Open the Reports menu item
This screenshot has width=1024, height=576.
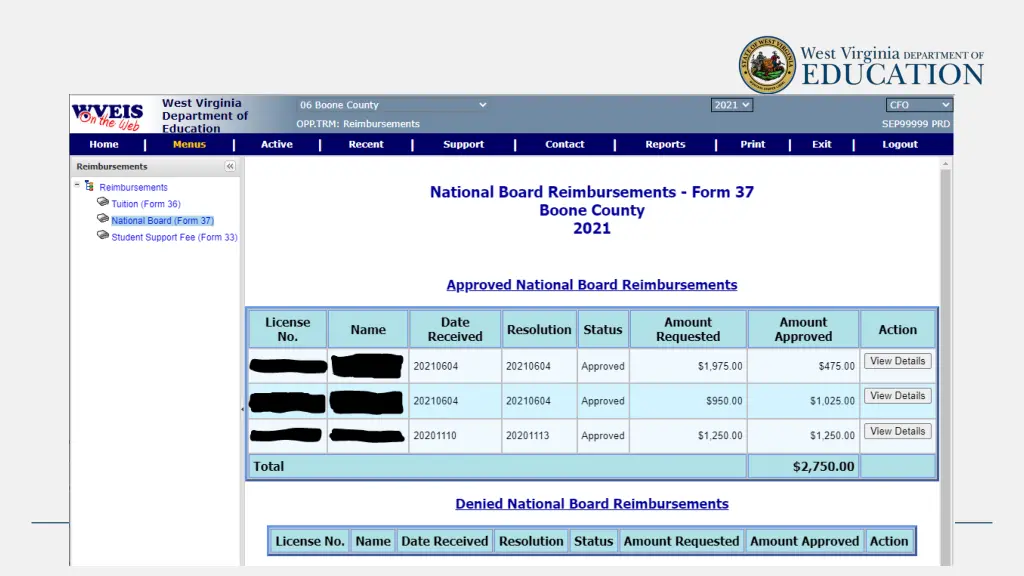(x=665, y=144)
